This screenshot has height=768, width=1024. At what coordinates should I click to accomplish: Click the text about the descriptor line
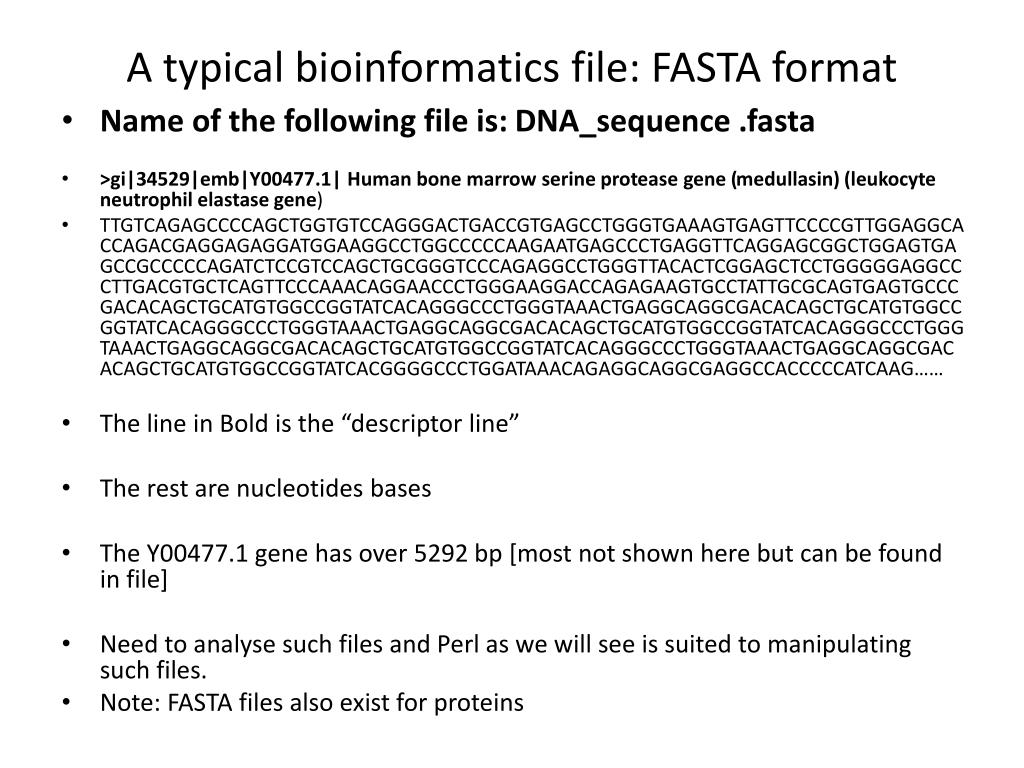(x=310, y=424)
